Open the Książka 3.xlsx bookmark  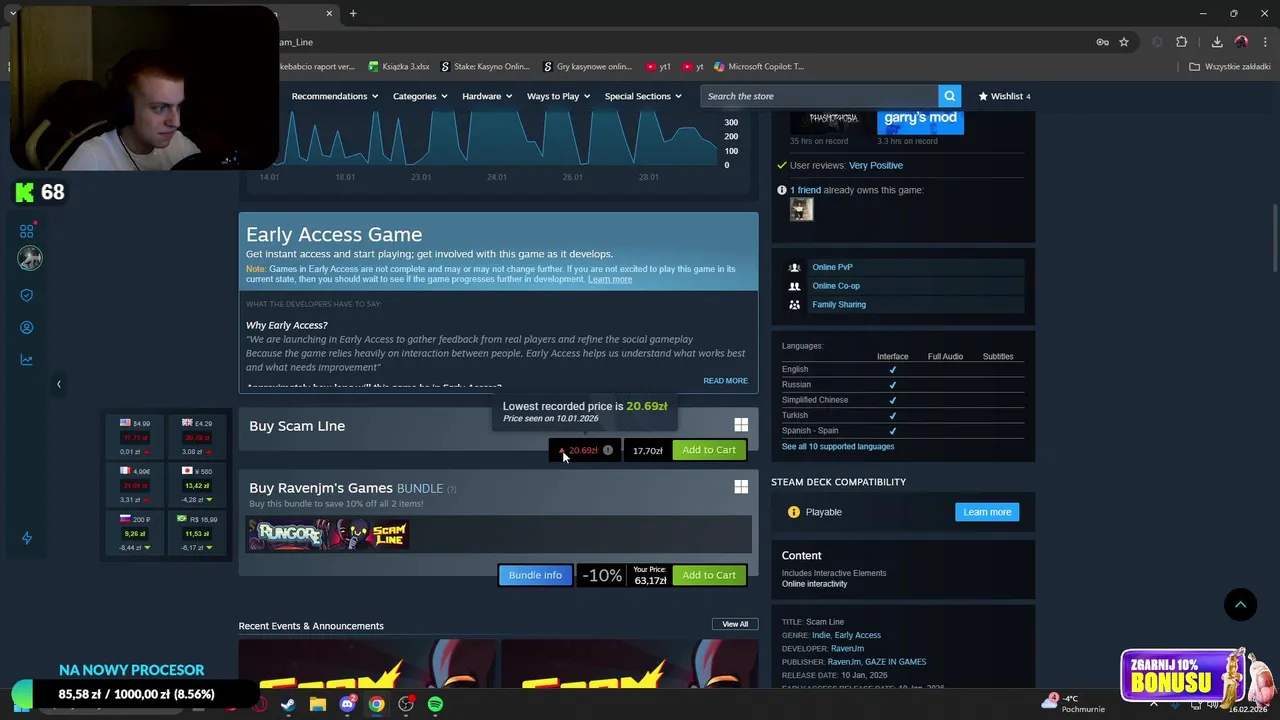pyautogui.click(x=398, y=67)
